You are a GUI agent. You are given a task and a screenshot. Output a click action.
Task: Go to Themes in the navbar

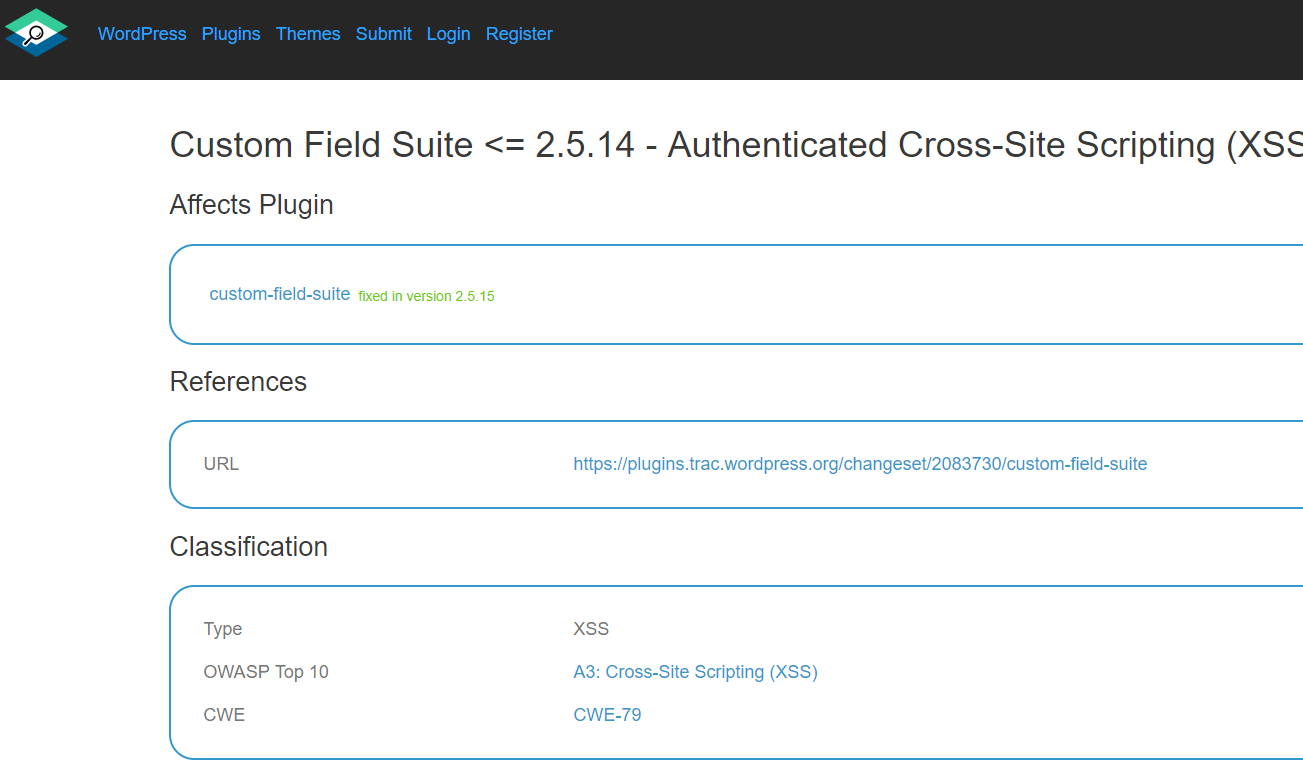click(308, 34)
